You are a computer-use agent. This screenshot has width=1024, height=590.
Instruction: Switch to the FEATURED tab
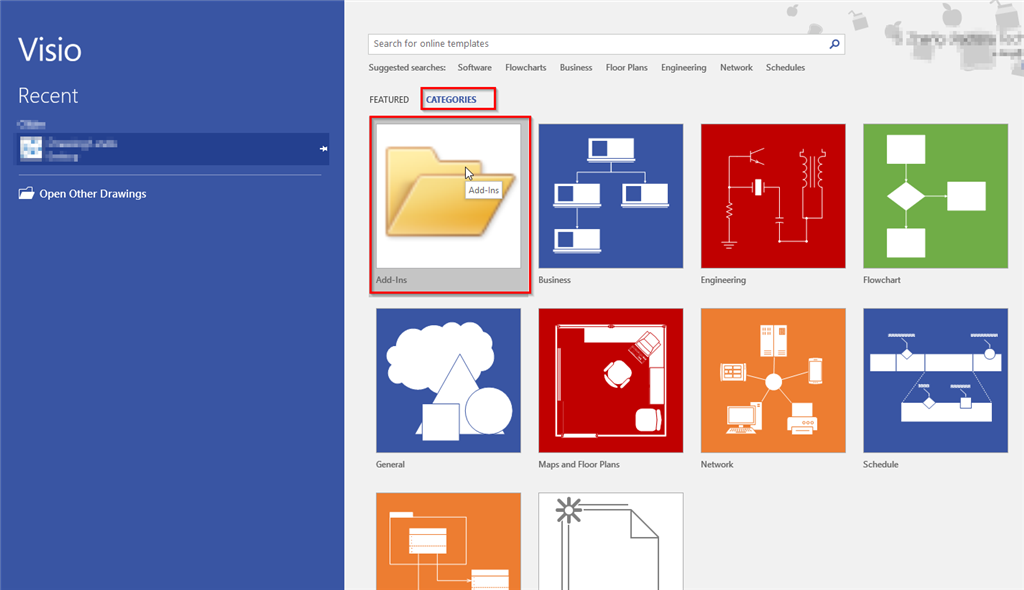pyautogui.click(x=389, y=99)
